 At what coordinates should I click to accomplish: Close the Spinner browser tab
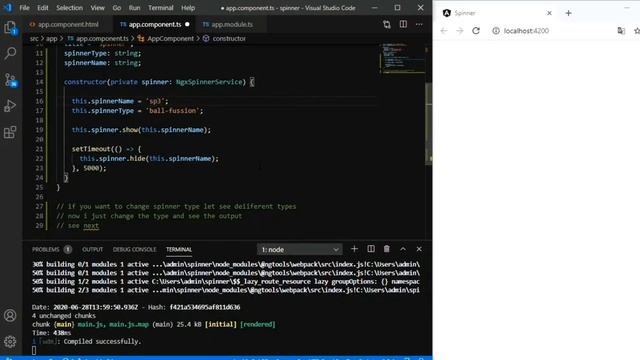click(x=549, y=13)
